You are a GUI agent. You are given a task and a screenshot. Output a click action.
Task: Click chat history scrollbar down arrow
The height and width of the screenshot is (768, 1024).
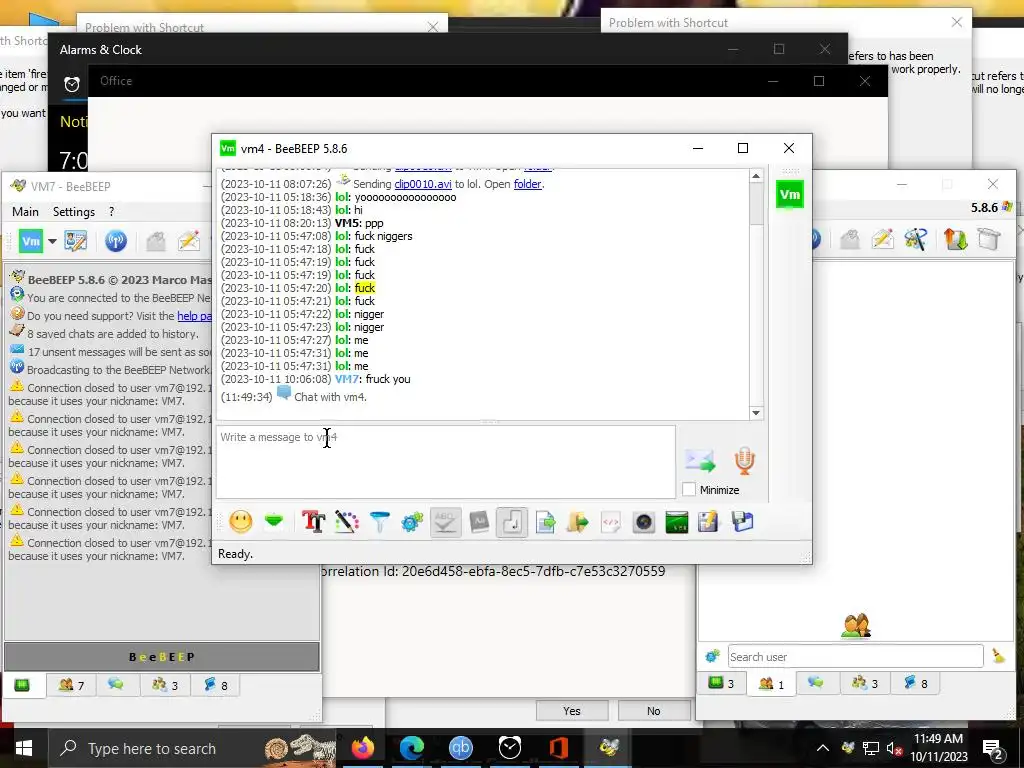click(756, 413)
